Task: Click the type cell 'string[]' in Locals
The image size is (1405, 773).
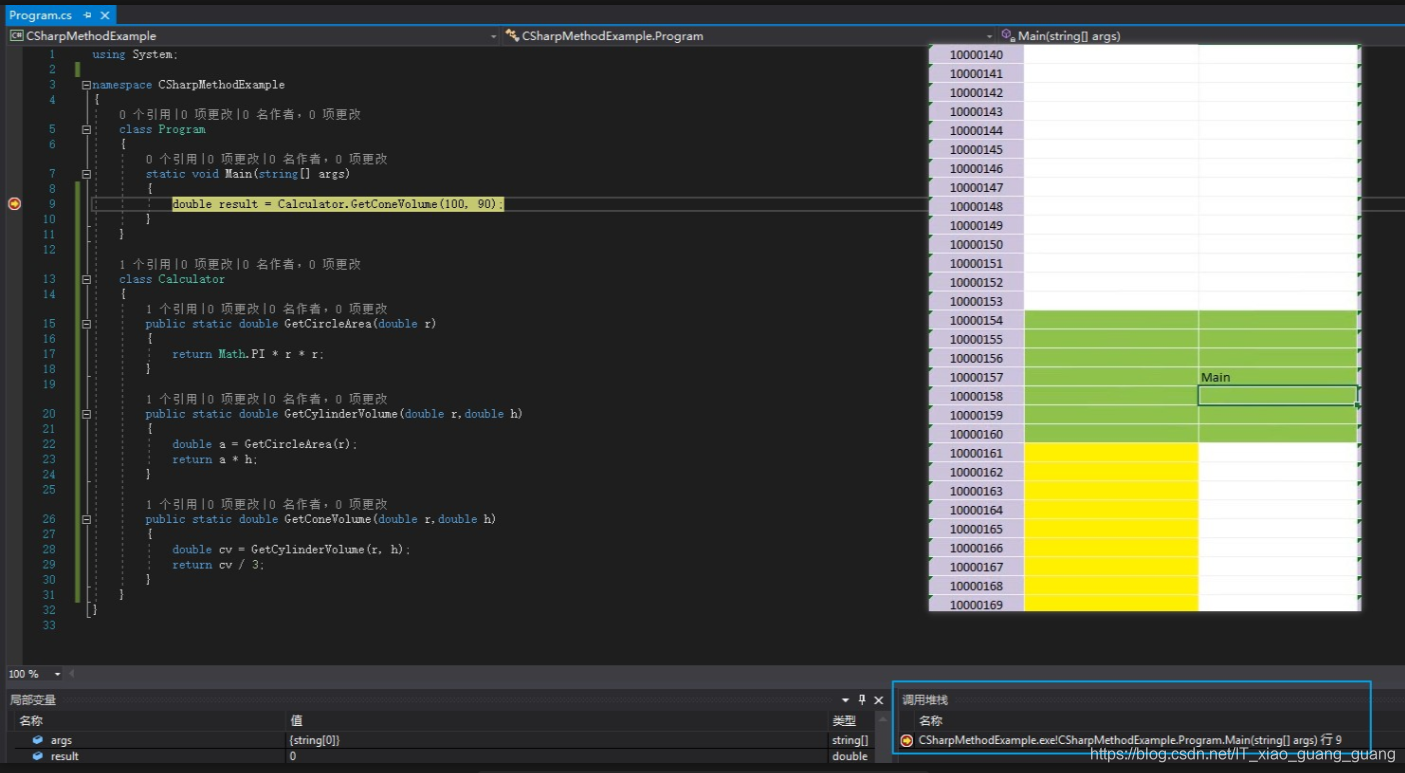Action: [x=849, y=740]
